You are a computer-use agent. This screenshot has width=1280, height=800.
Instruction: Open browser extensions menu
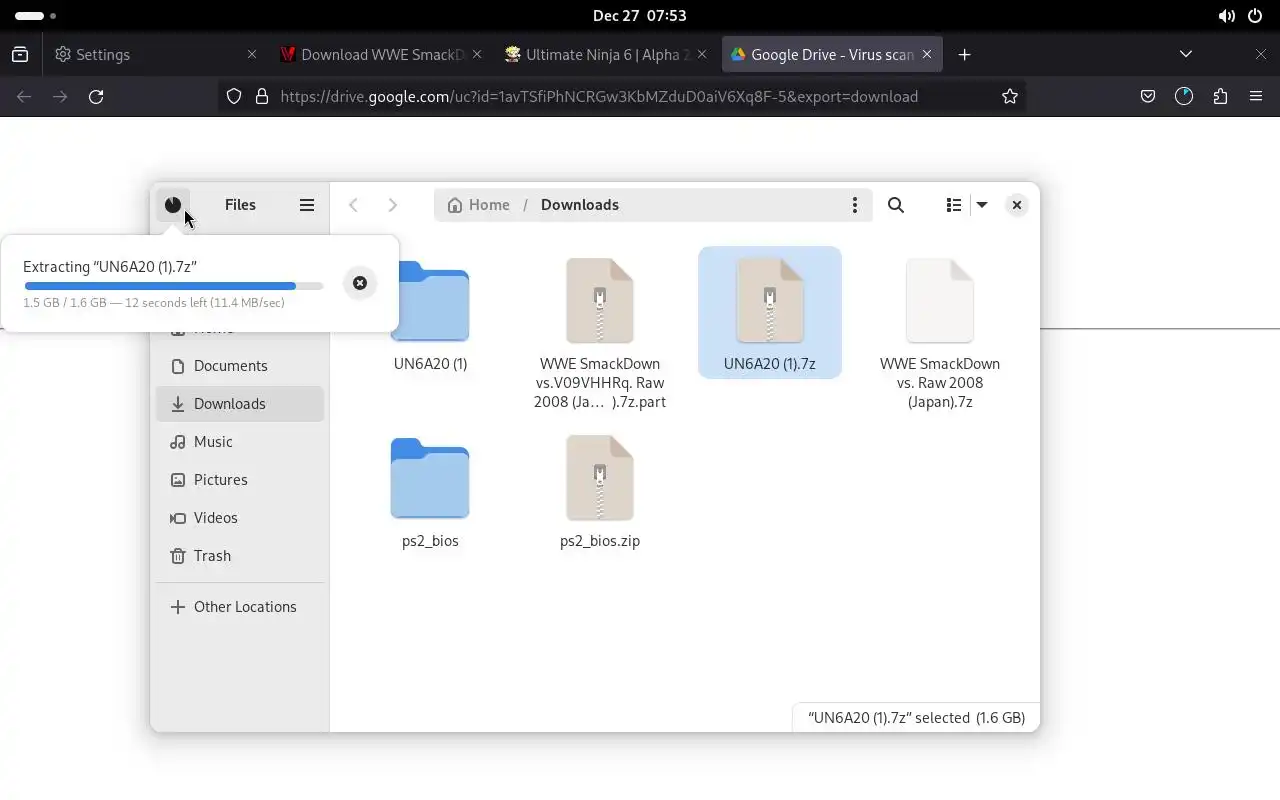[1220, 97]
